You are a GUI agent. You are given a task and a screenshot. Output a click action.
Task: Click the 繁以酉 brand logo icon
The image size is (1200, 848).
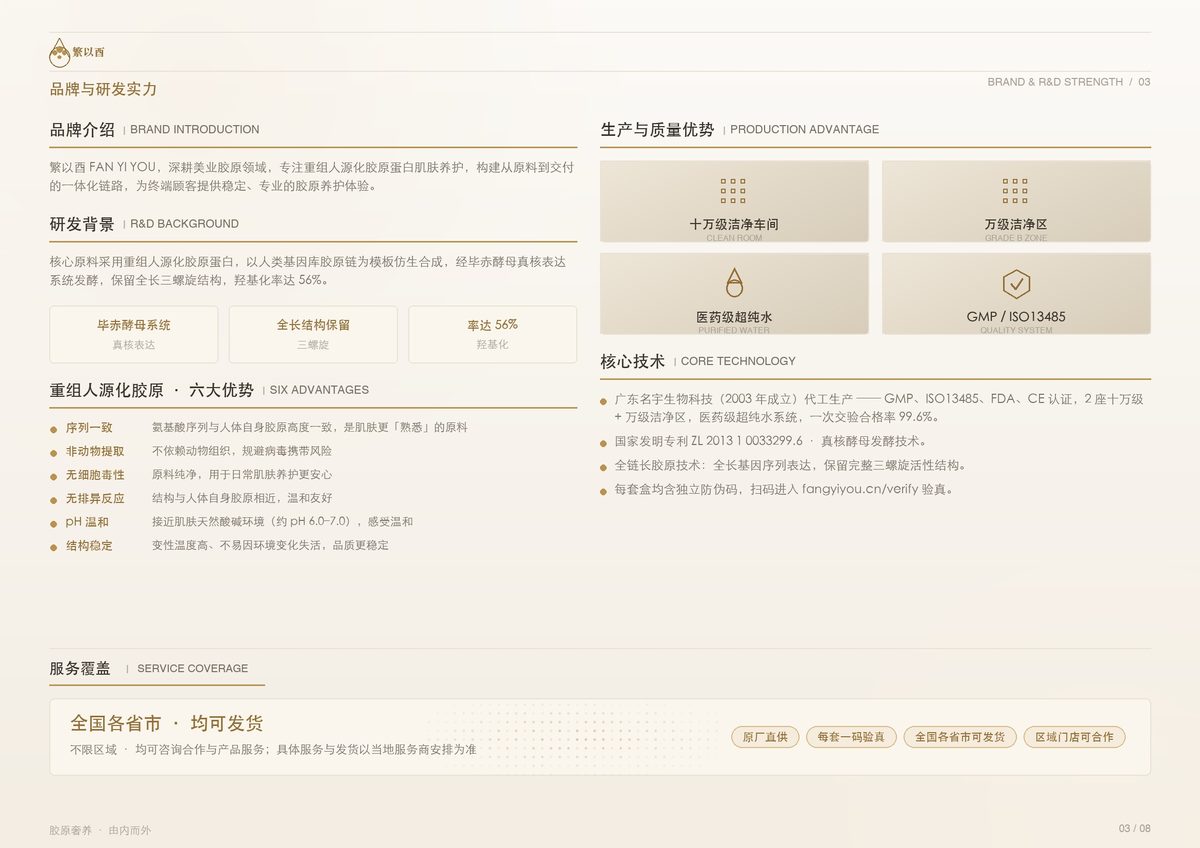coord(60,52)
